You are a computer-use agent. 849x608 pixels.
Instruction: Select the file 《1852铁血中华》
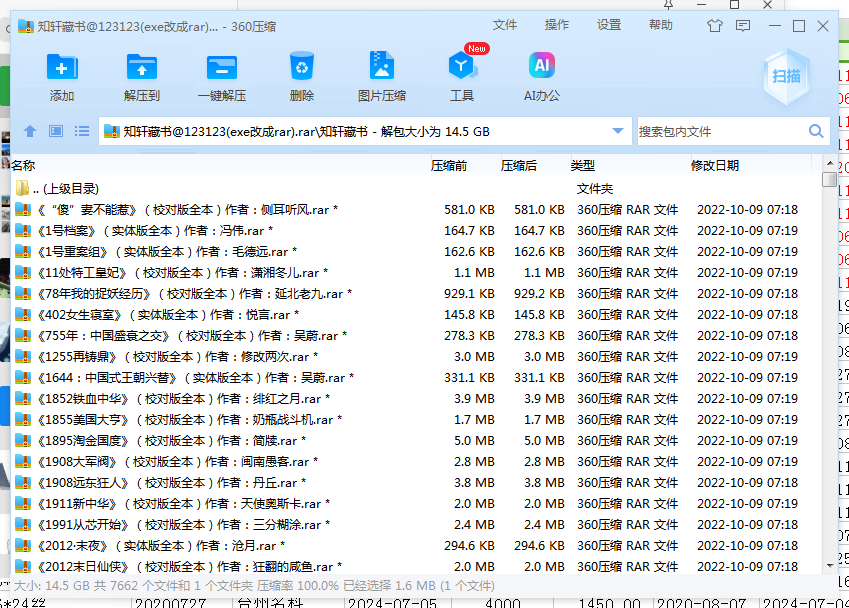(416, 399)
